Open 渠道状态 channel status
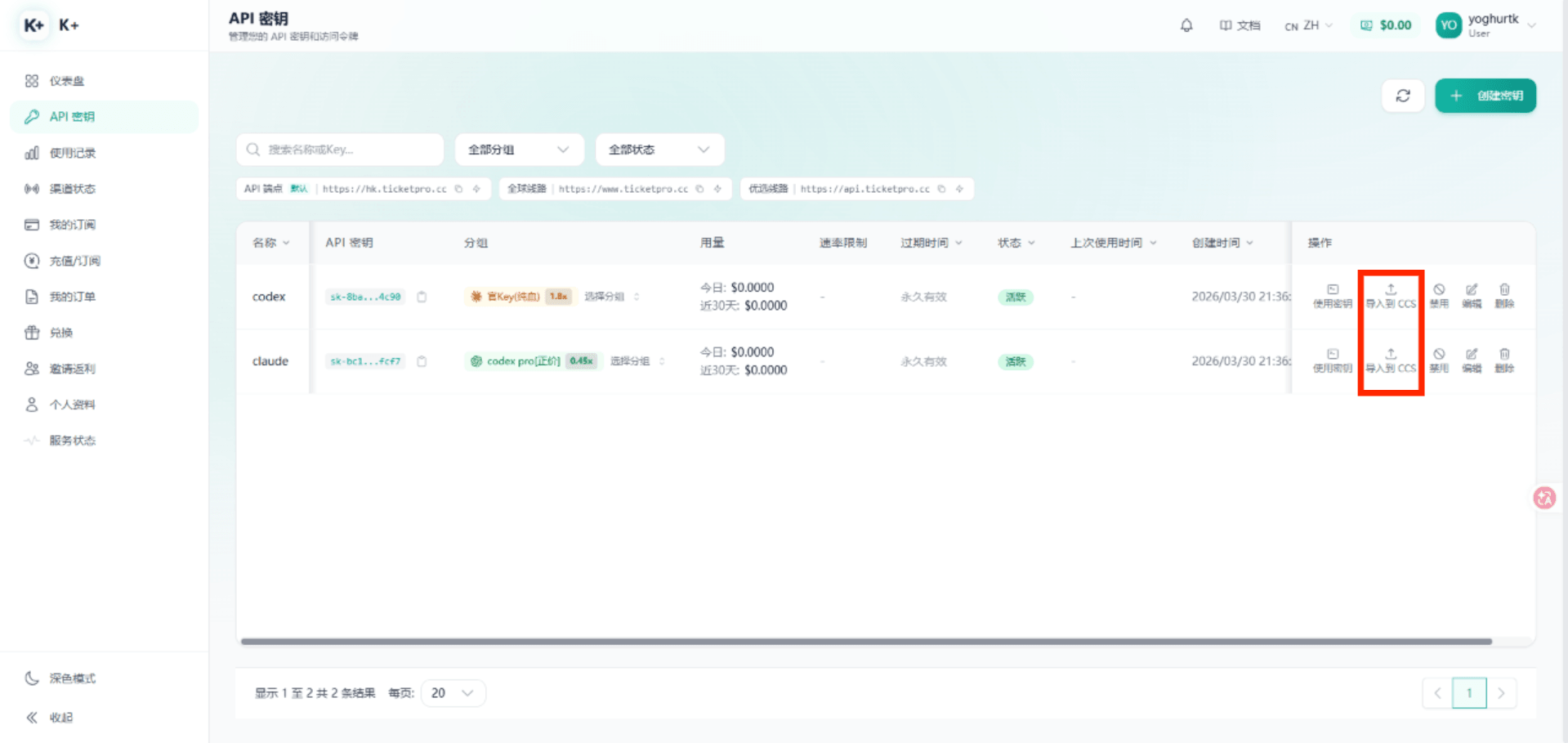The image size is (1568, 743). (x=105, y=189)
